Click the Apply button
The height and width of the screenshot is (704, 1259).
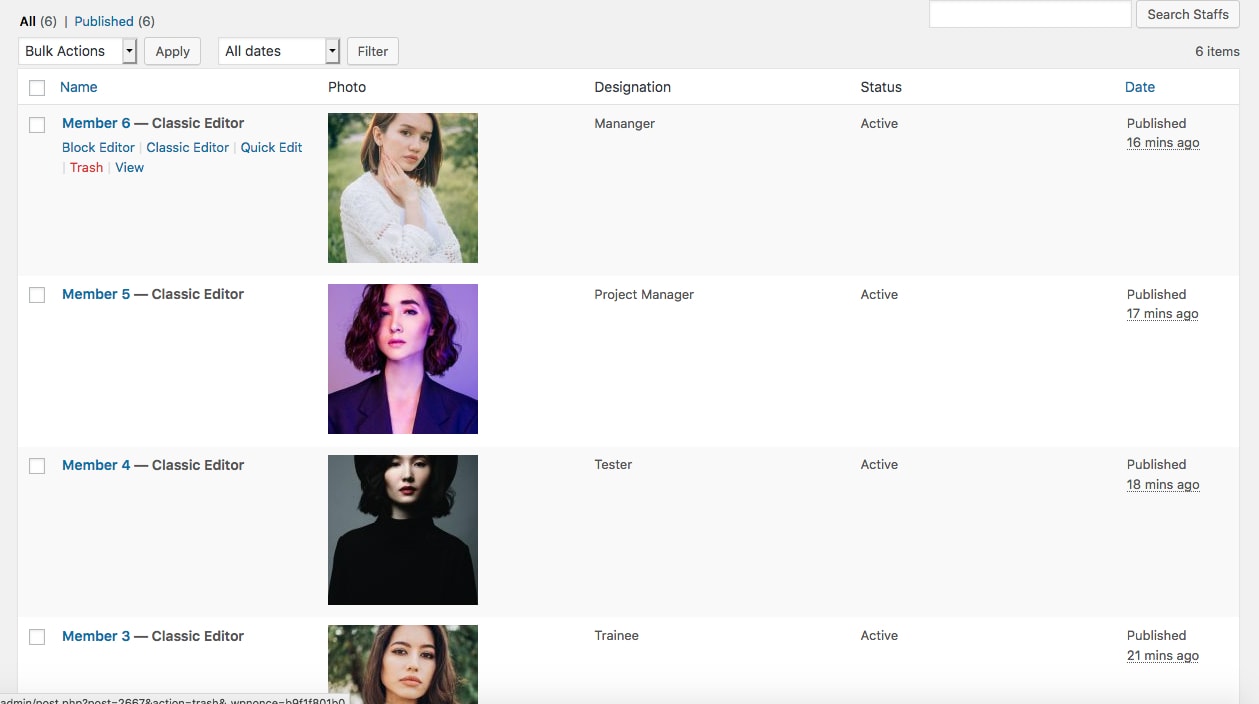click(x=172, y=51)
